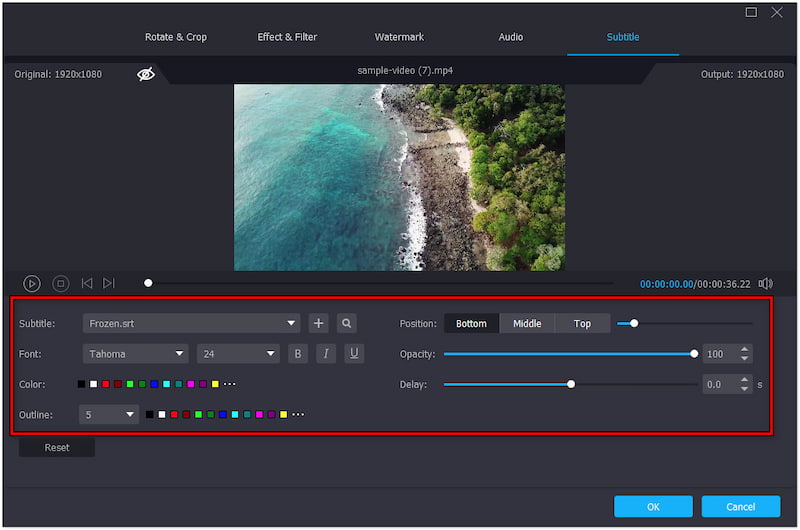Viewport: 800px width, 530px height.
Task: Confirm changes with OK button
Action: pos(653,506)
